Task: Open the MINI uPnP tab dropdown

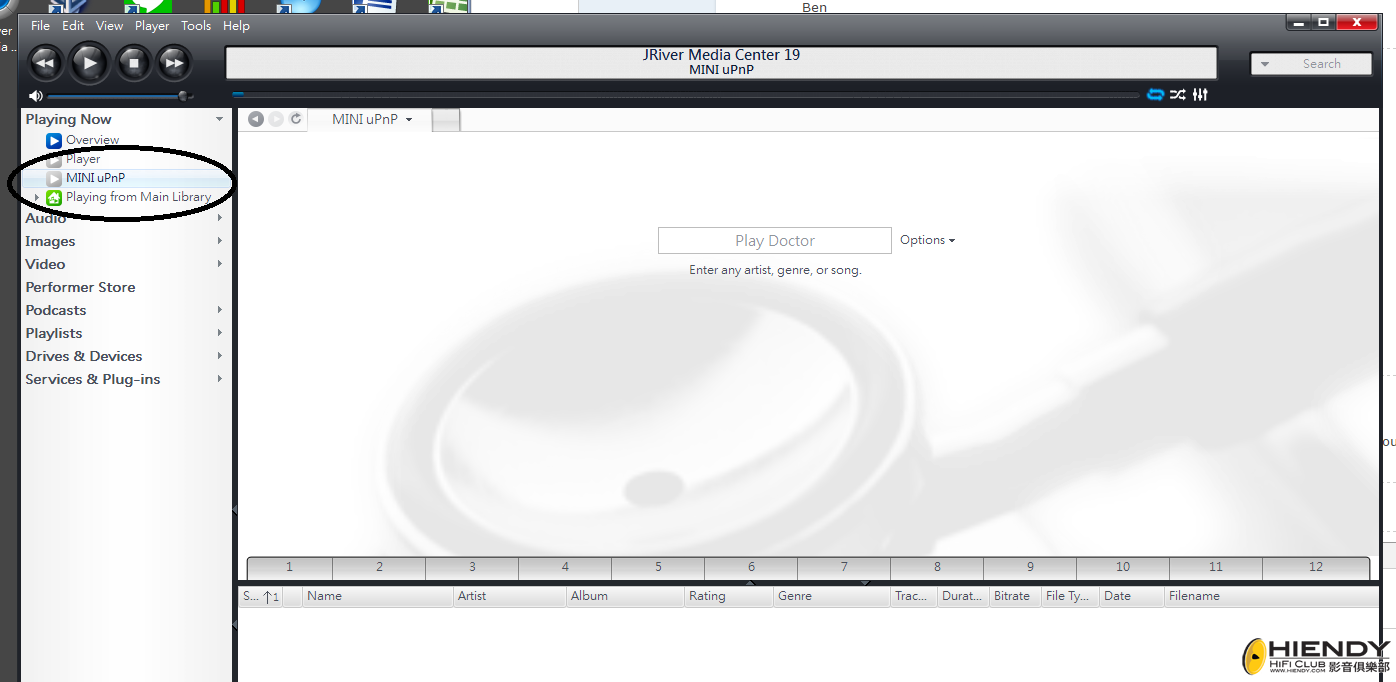Action: pos(409,120)
